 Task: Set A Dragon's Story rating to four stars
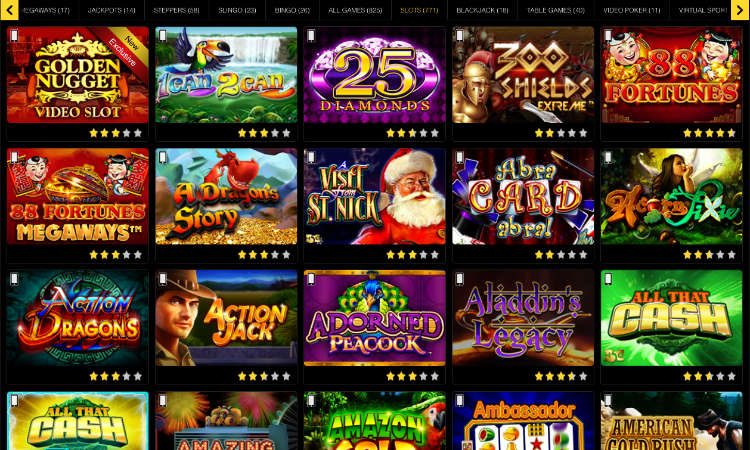tap(275, 255)
